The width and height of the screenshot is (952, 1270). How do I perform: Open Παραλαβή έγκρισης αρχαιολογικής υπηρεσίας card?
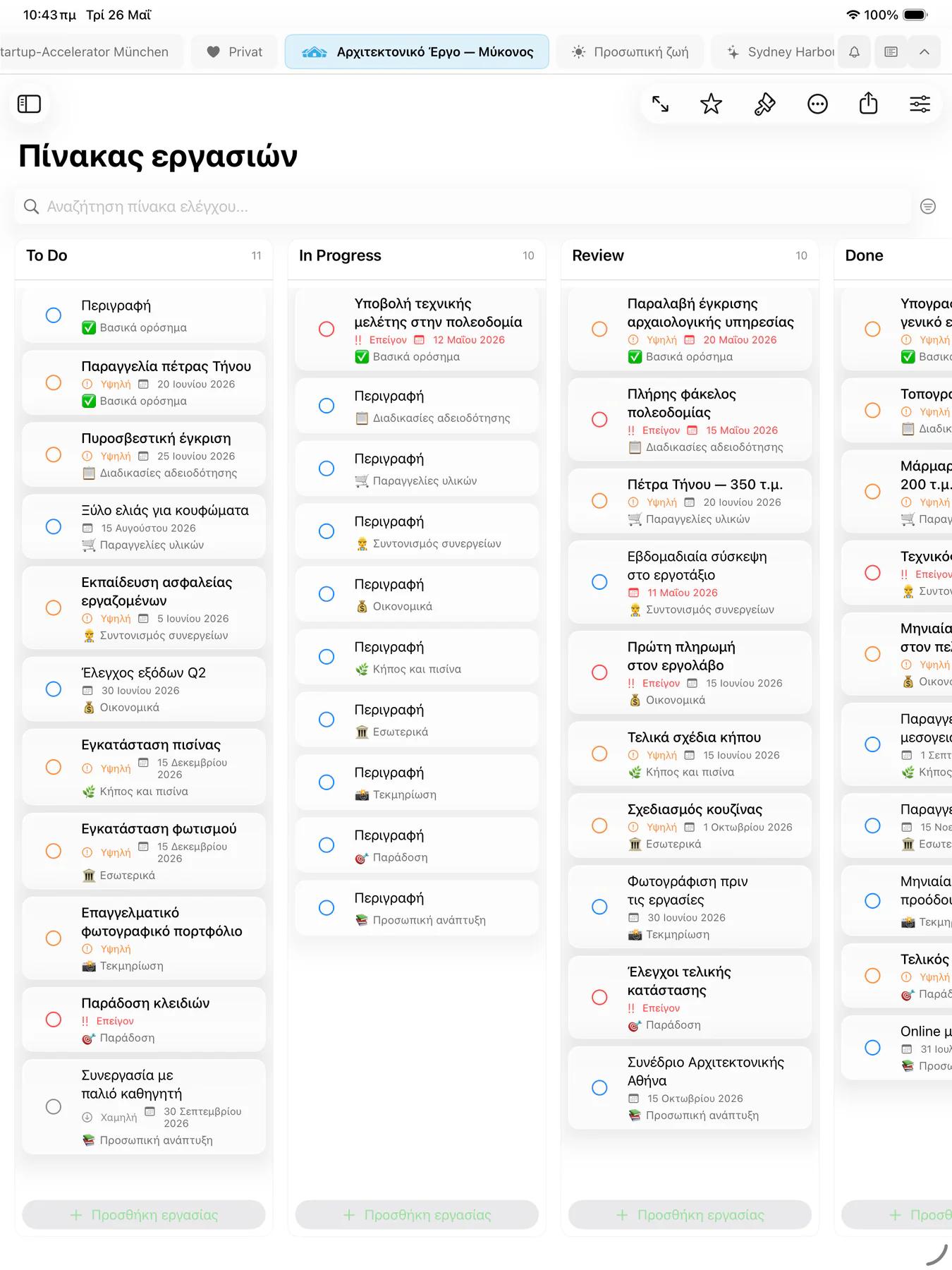[x=690, y=329]
